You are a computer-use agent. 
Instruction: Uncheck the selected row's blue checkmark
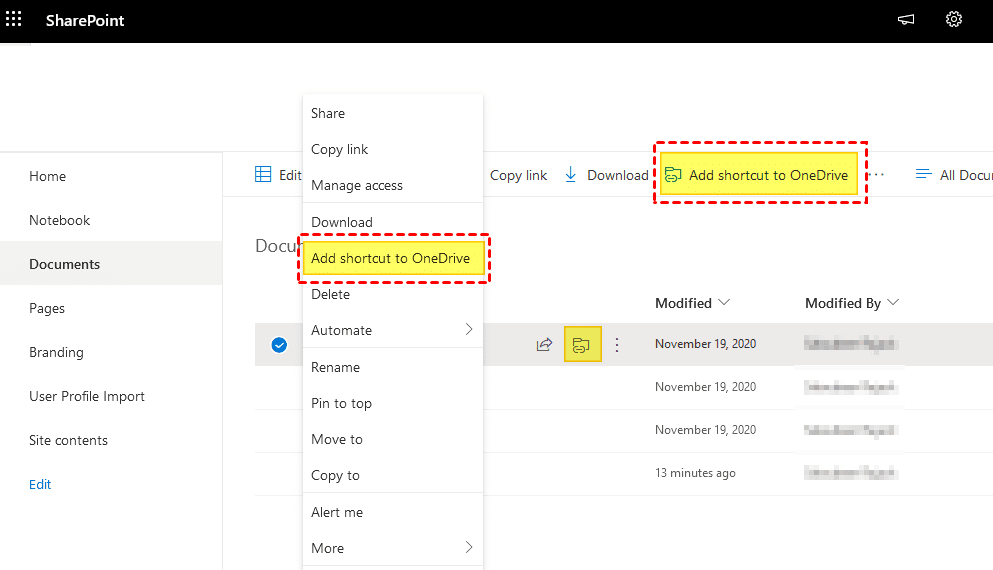(x=280, y=345)
